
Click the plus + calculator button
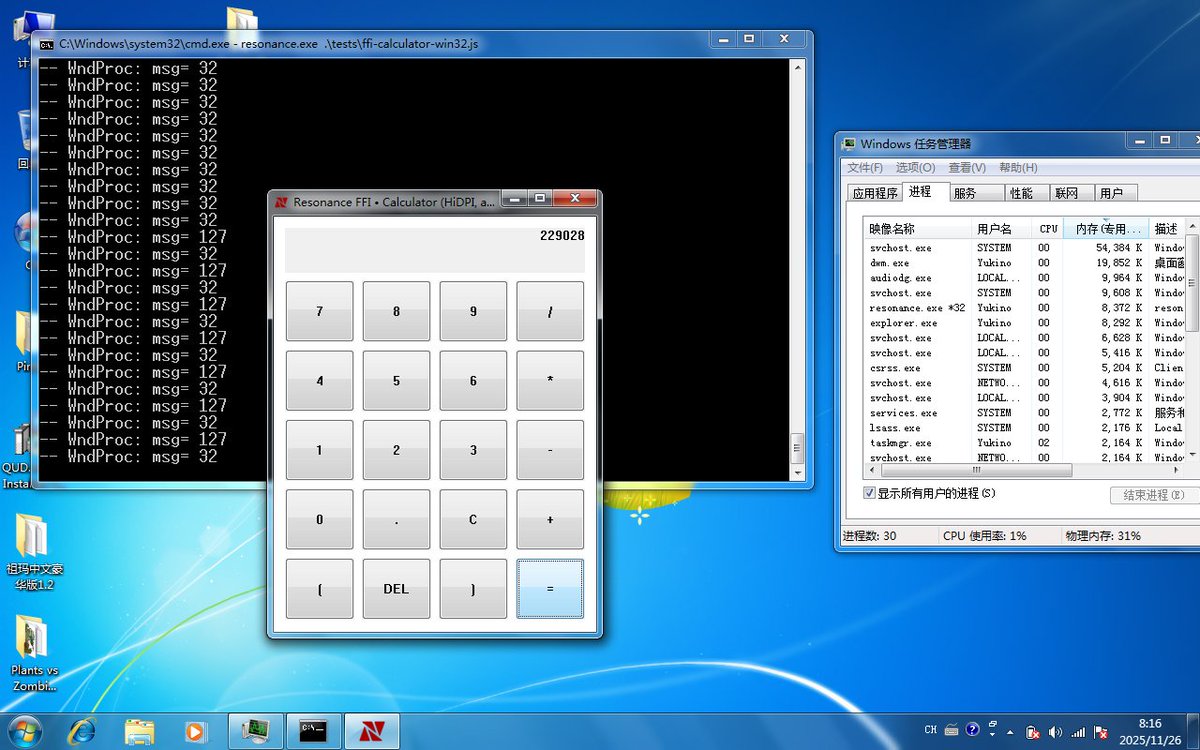[x=550, y=520]
